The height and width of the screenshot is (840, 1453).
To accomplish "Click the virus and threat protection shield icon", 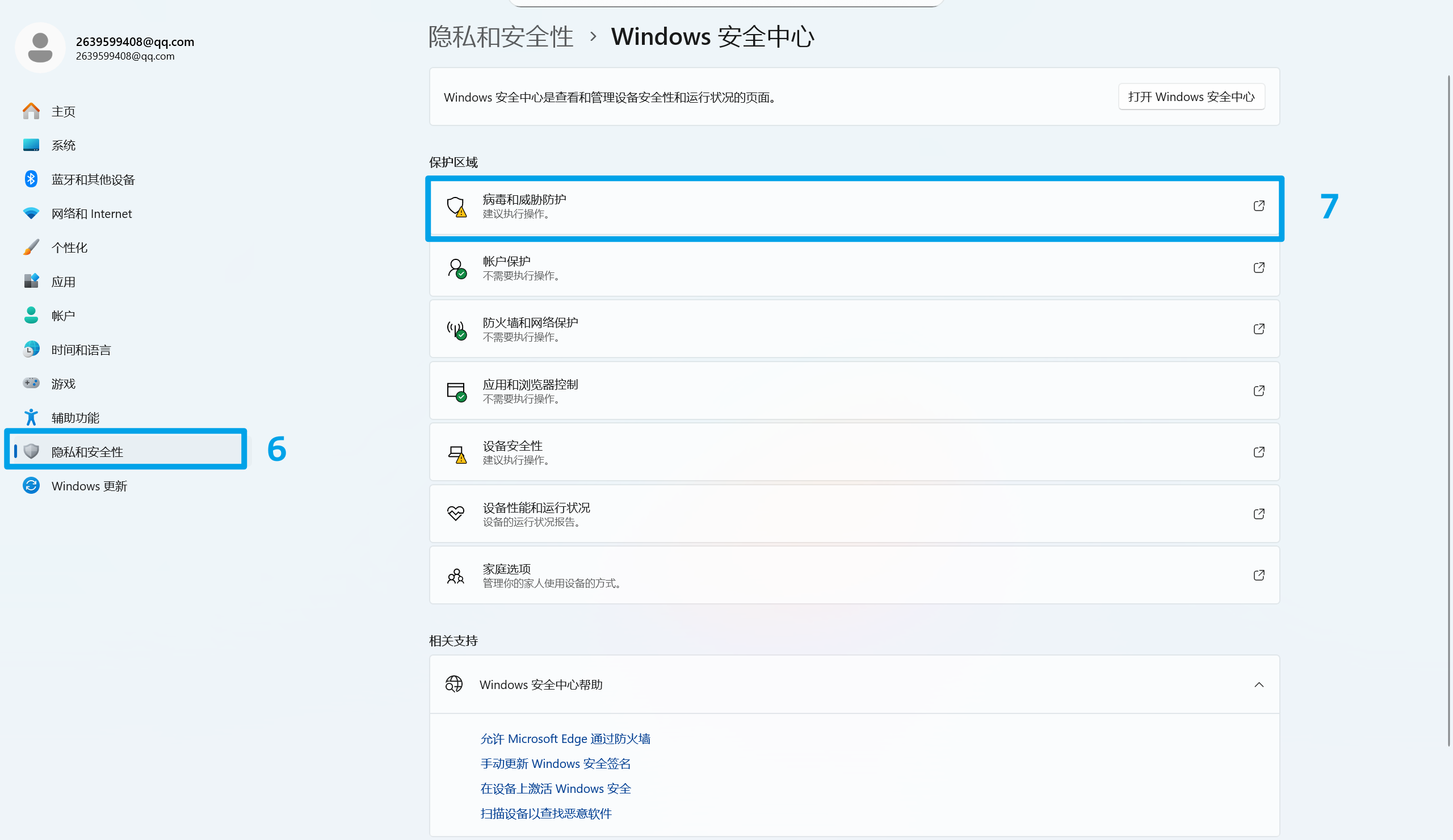I will [x=456, y=206].
